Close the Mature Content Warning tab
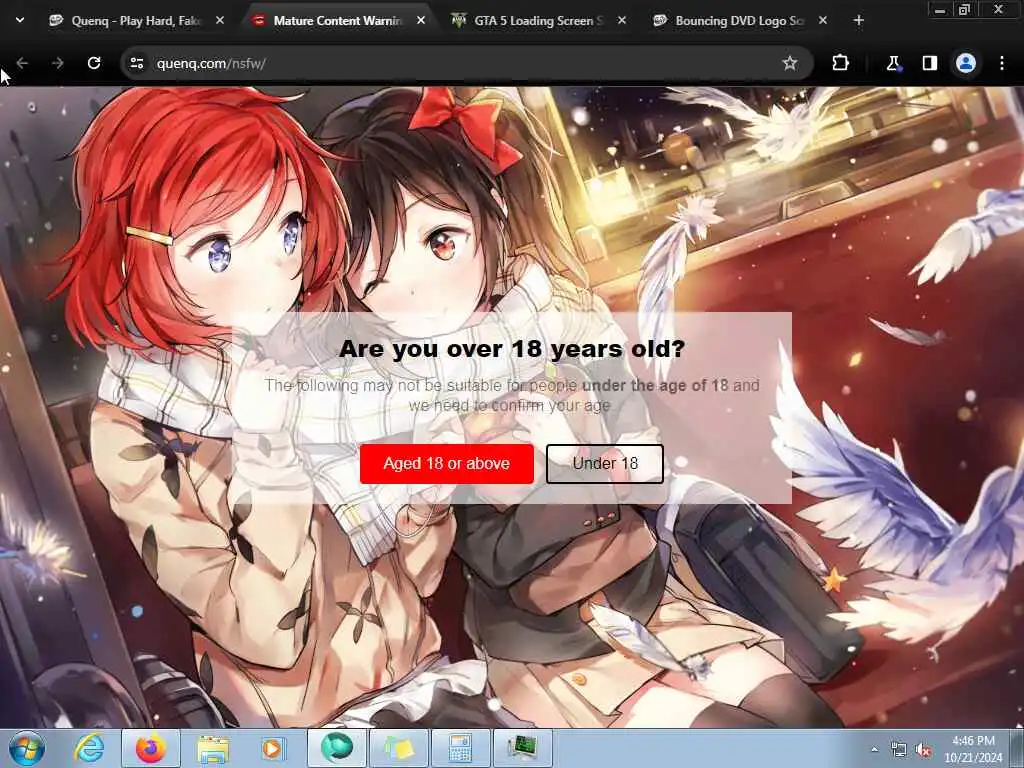This screenshot has height=768, width=1024. tap(421, 21)
